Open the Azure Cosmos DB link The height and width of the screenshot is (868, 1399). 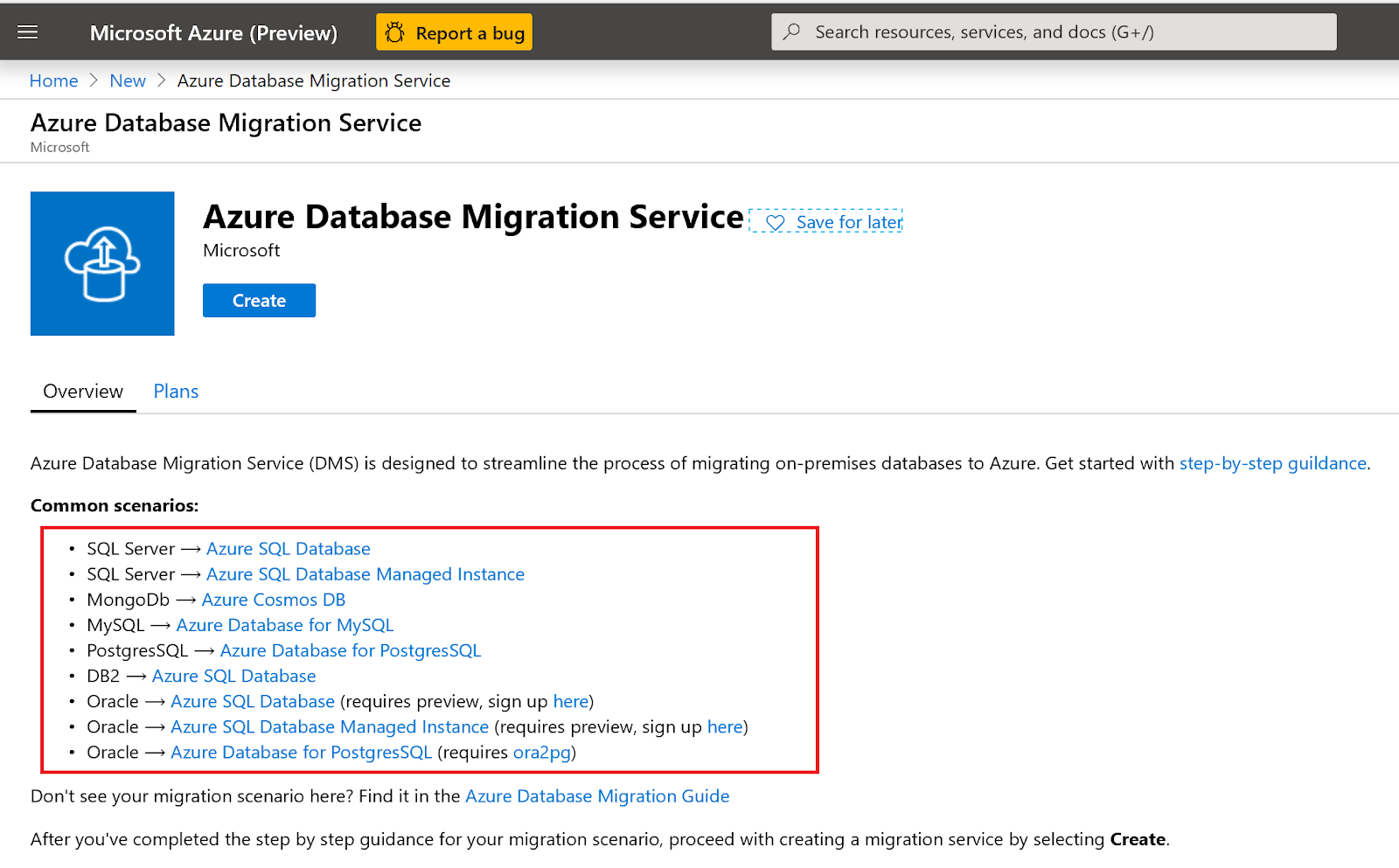click(273, 600)
